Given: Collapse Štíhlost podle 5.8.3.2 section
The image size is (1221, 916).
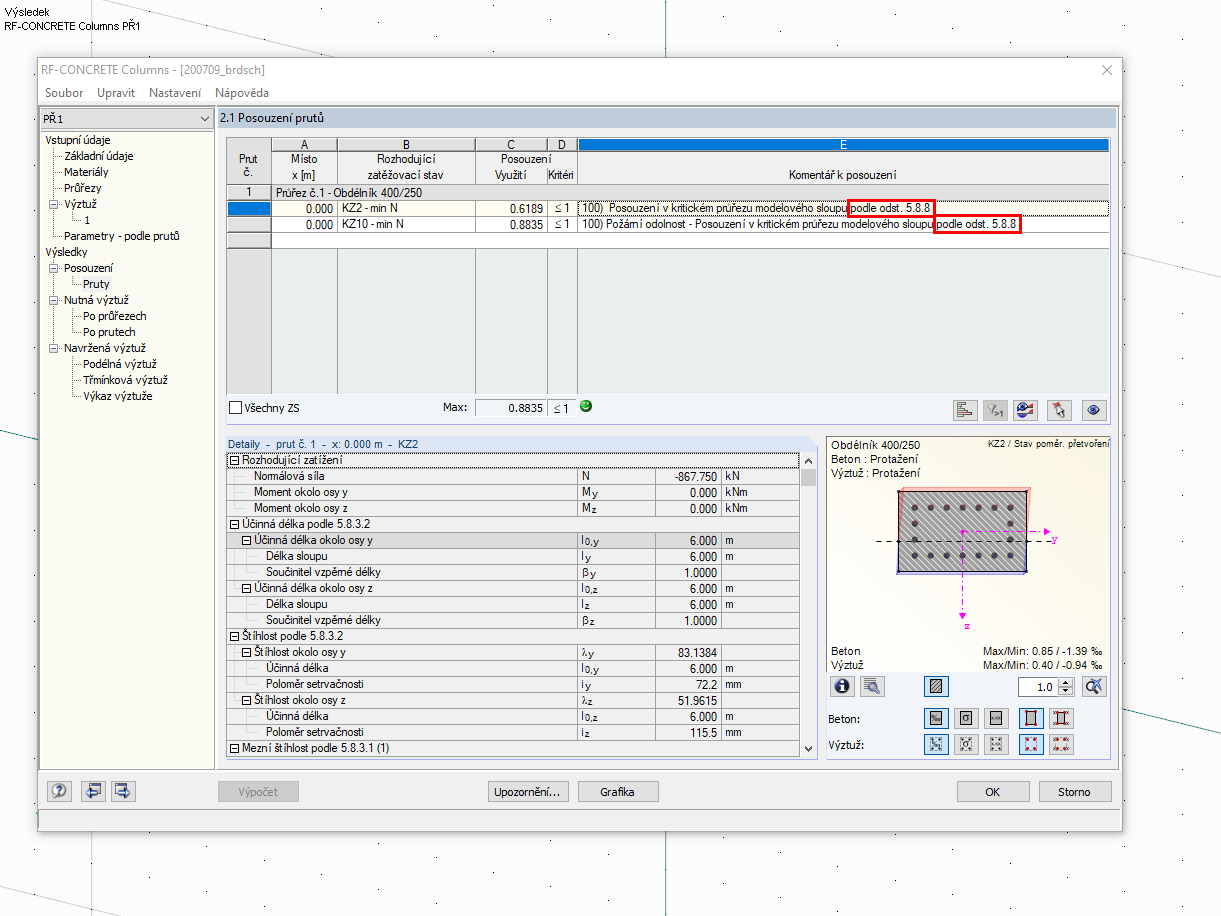Looking at the screenshot, I should coord(235,636).
